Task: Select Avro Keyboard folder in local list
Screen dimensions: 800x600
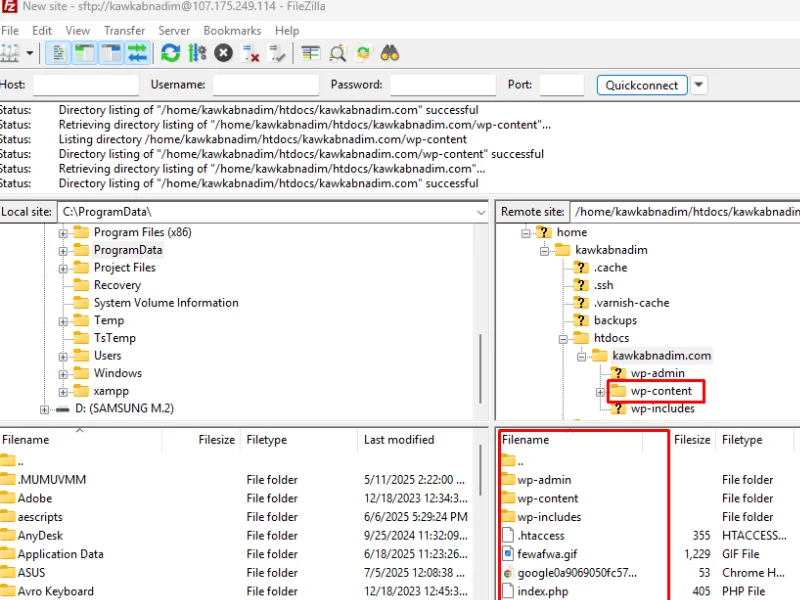Action: point(55,591)
